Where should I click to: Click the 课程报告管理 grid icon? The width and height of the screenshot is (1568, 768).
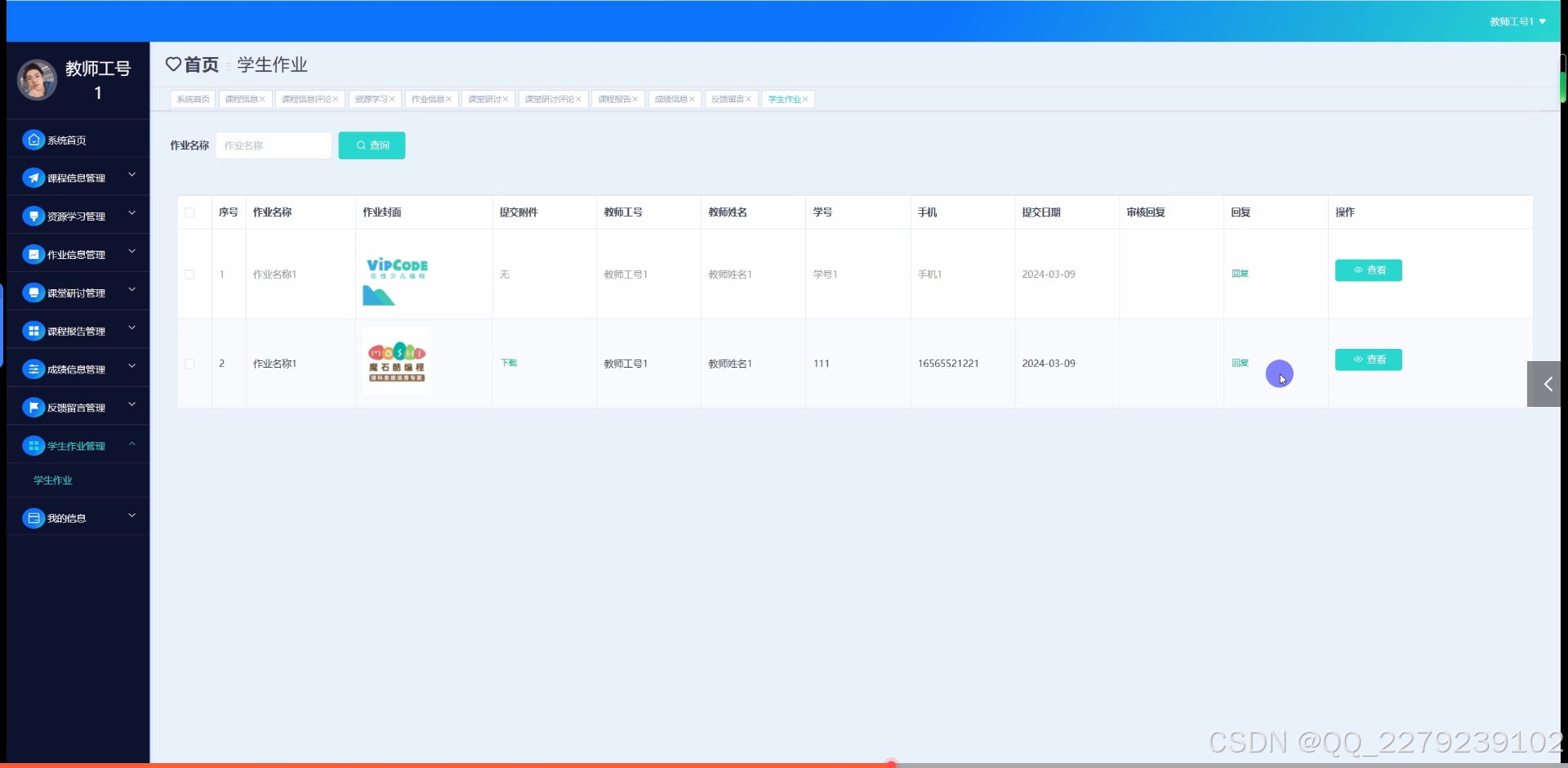tap(33, 331)
